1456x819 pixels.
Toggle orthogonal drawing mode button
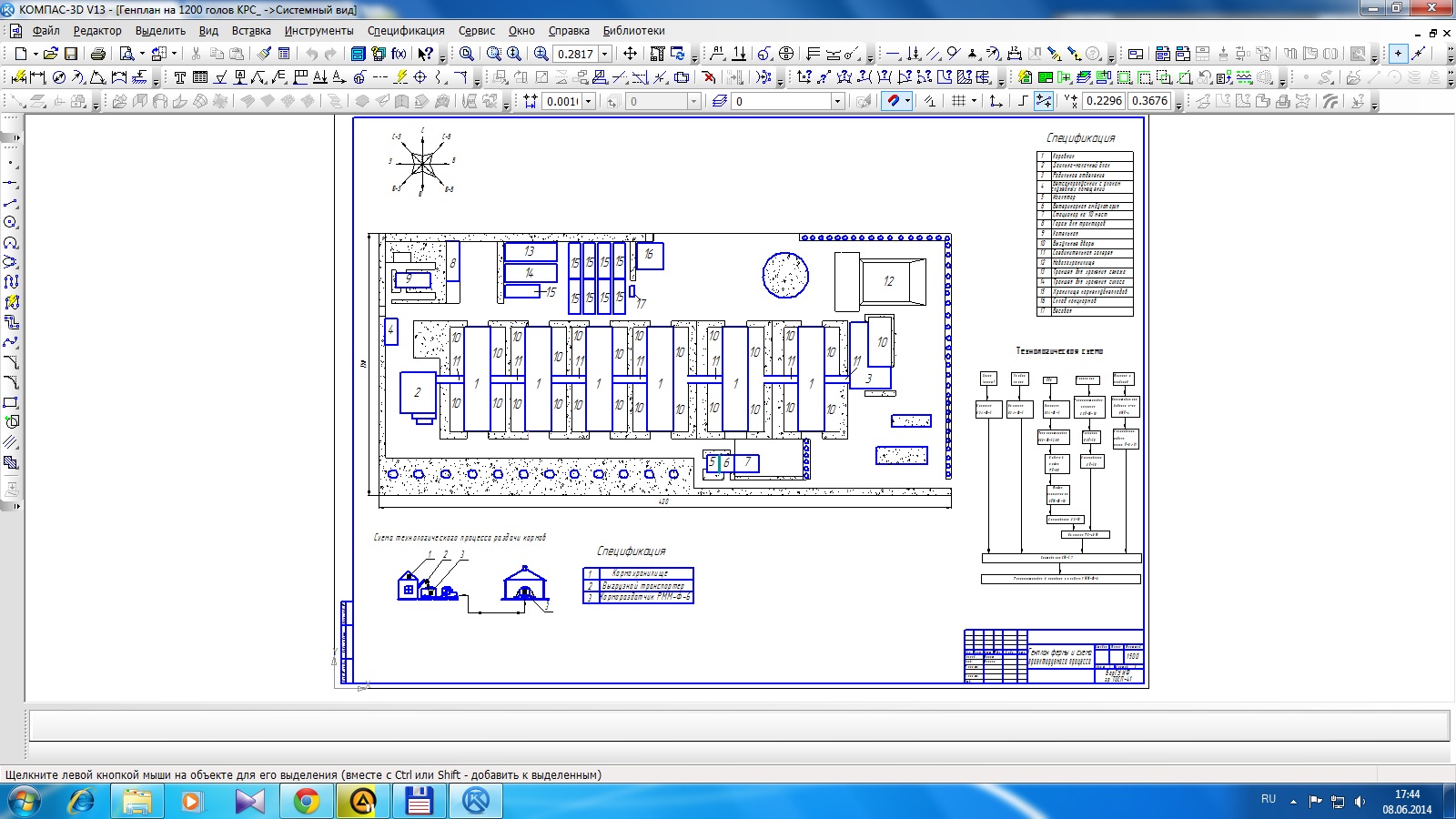[1023, 101]
